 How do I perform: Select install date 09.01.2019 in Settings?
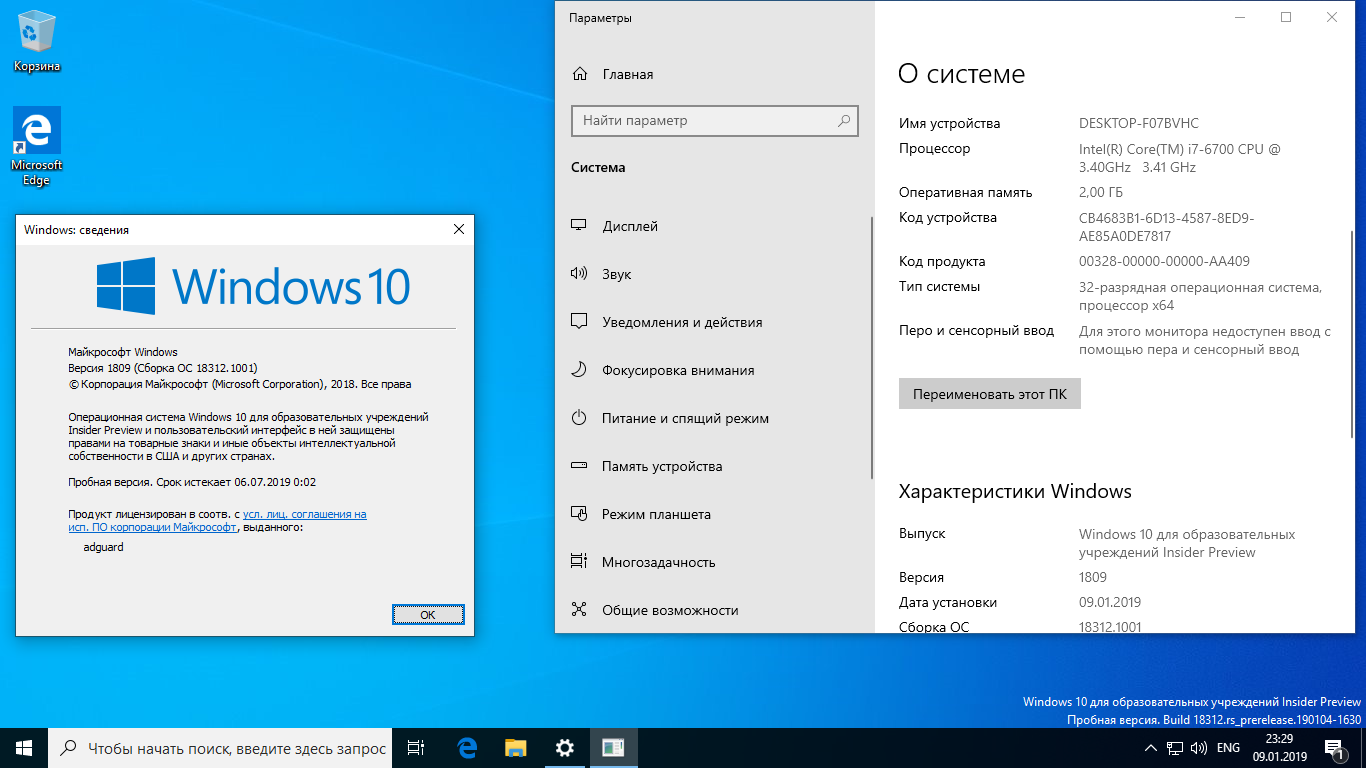pos(1110,603)
